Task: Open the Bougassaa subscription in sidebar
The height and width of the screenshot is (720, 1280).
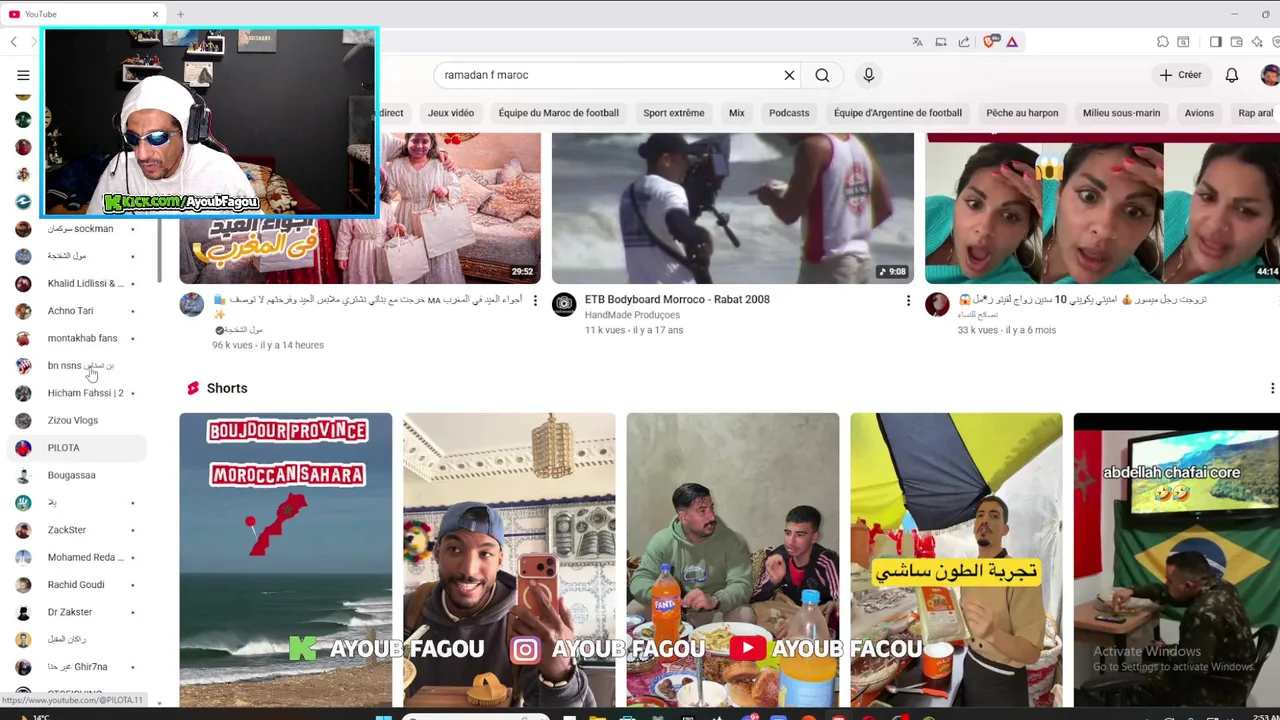Action: (x=75, y=475)
